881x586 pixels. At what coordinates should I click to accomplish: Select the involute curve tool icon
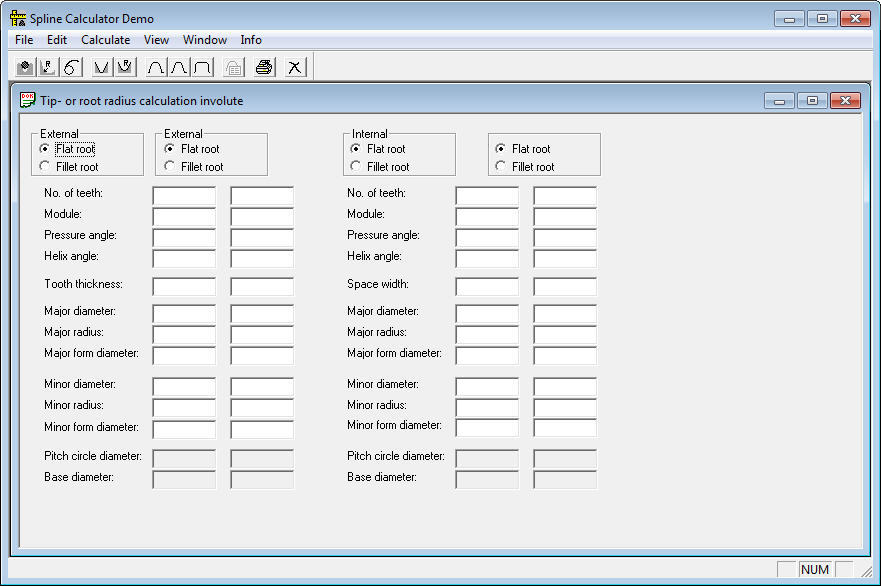70,67
